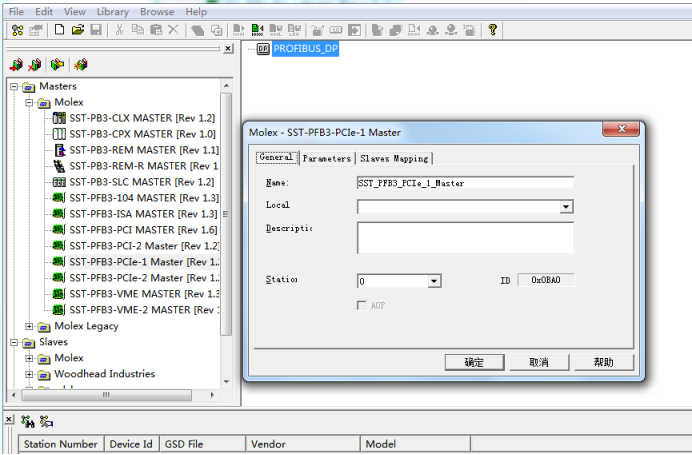Close the library panel with X
The image size is (692, 455).
coord(228,48)
